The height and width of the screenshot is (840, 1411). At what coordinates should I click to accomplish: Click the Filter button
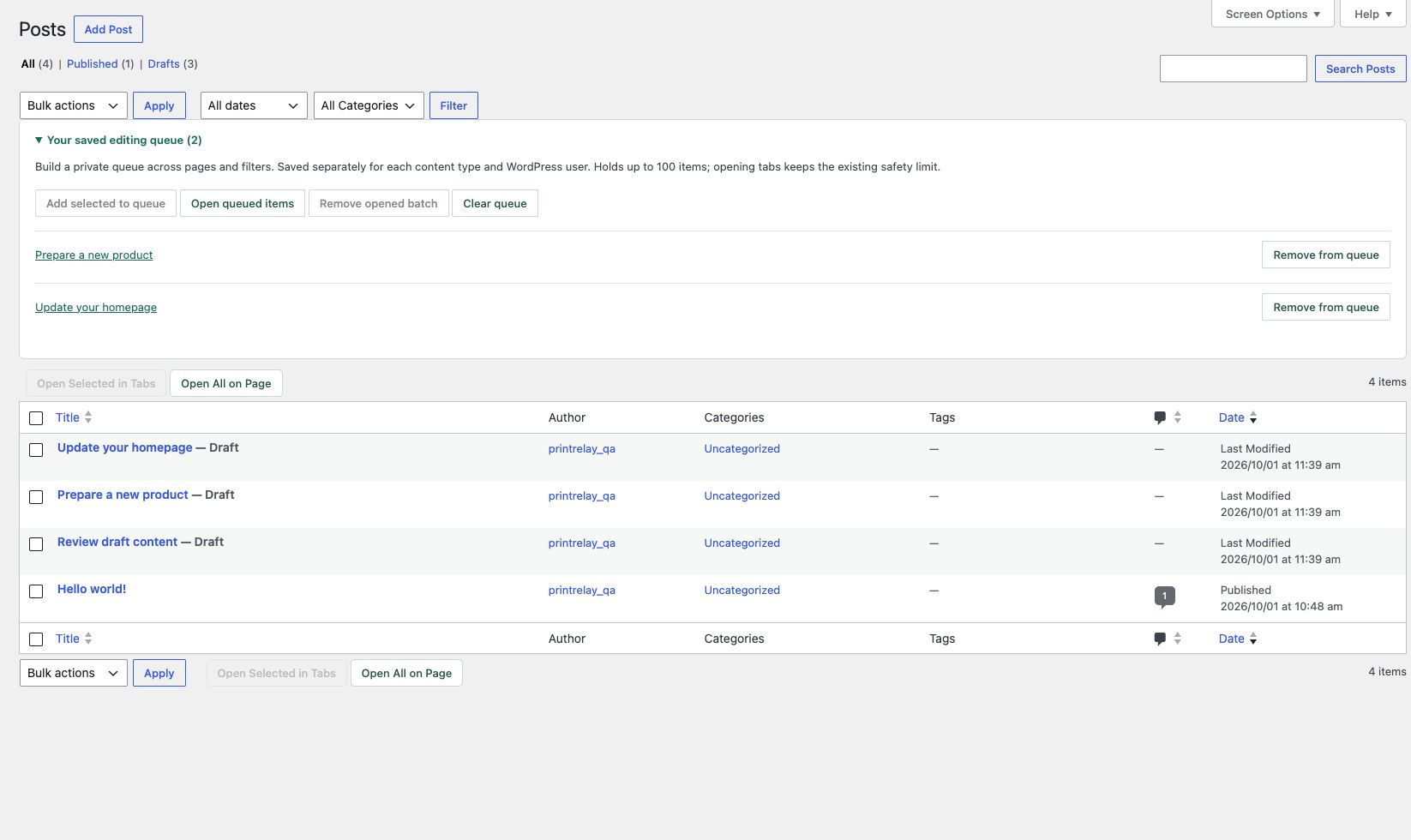[453, 105]
